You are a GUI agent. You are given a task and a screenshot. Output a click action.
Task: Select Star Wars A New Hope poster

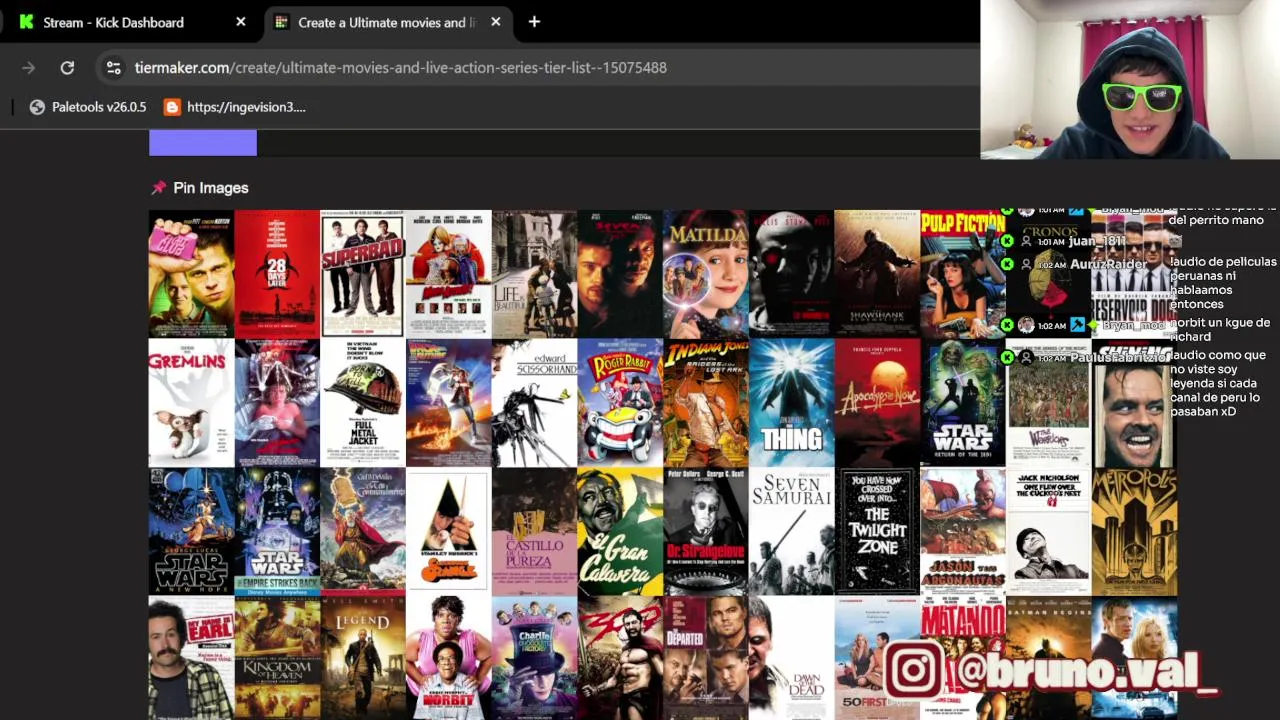coord(191,532)
